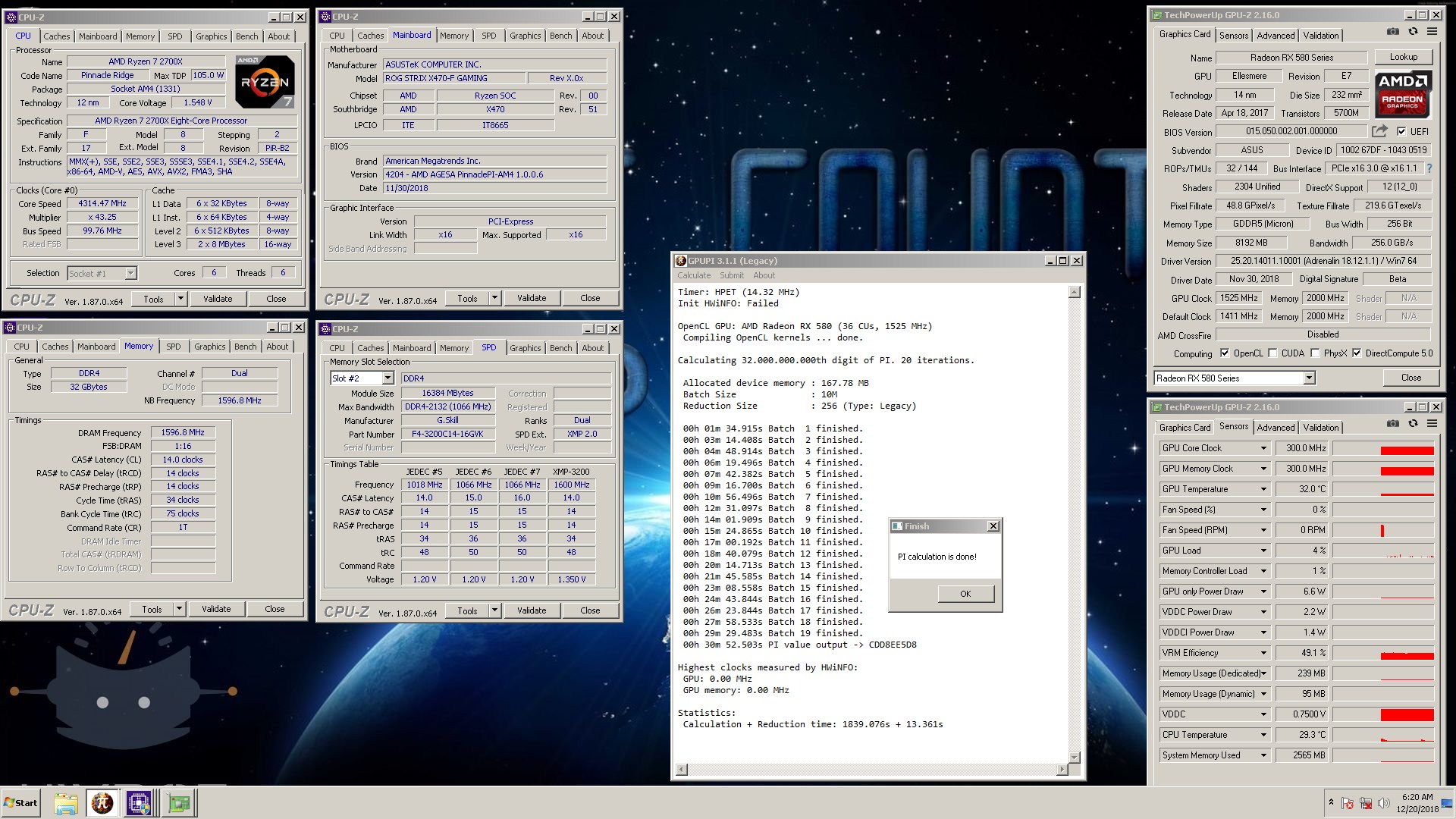The height and width of the screenshot is (819, 1456).
Task: Click Tools button in CPU-Z Memory window
Action: [152, 609]
